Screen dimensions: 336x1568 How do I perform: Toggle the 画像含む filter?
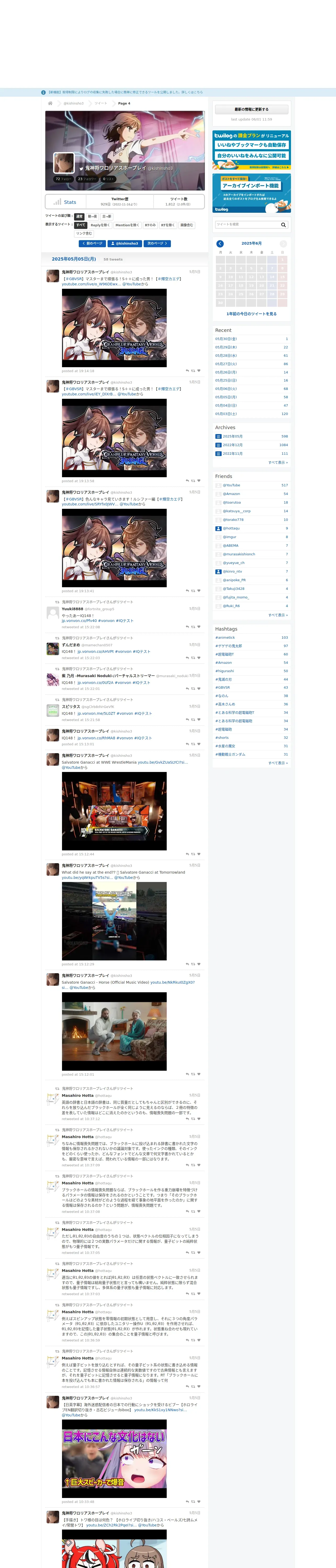[187, 225]
